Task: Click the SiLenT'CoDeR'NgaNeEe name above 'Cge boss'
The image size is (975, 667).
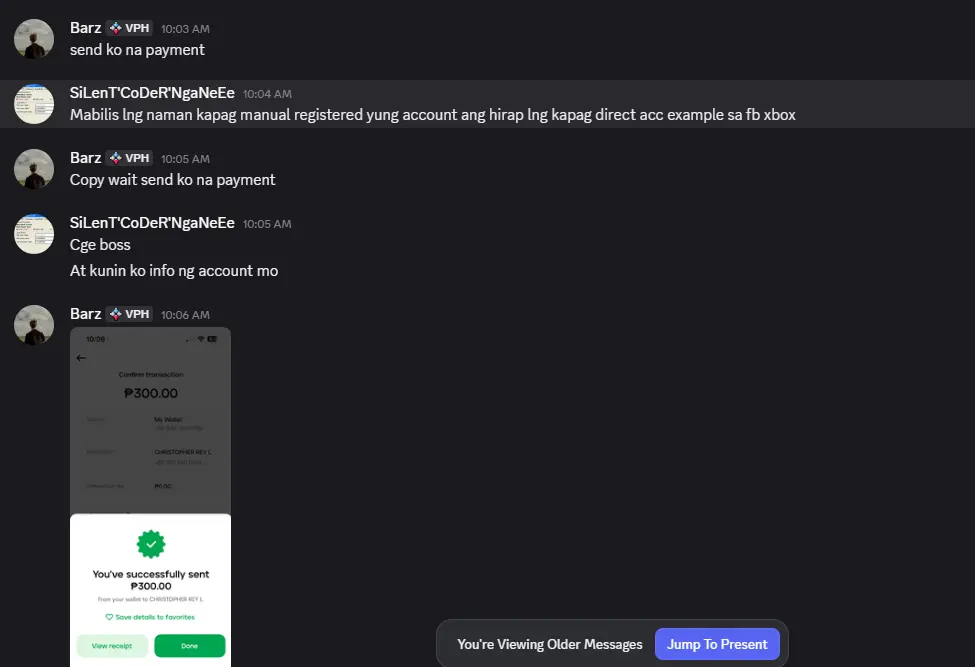Action: (x=152, y=223)
